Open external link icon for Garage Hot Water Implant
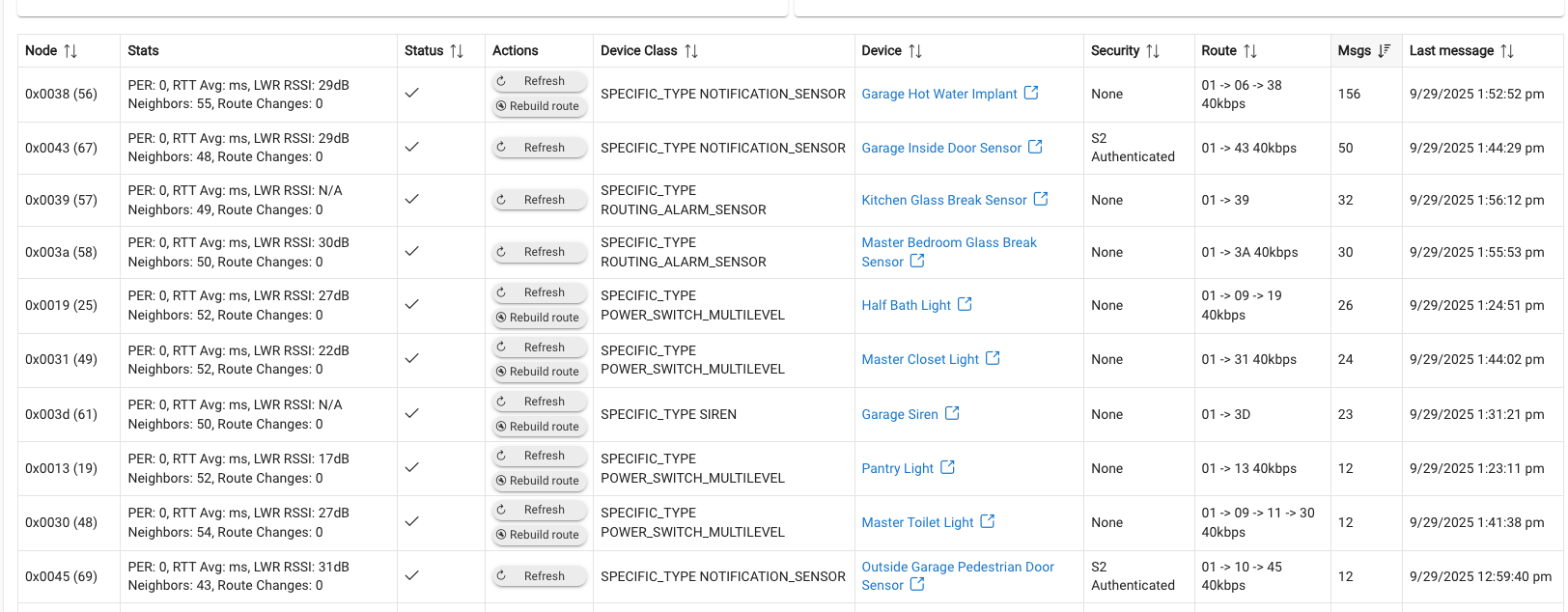 (x=1031, y=93)
